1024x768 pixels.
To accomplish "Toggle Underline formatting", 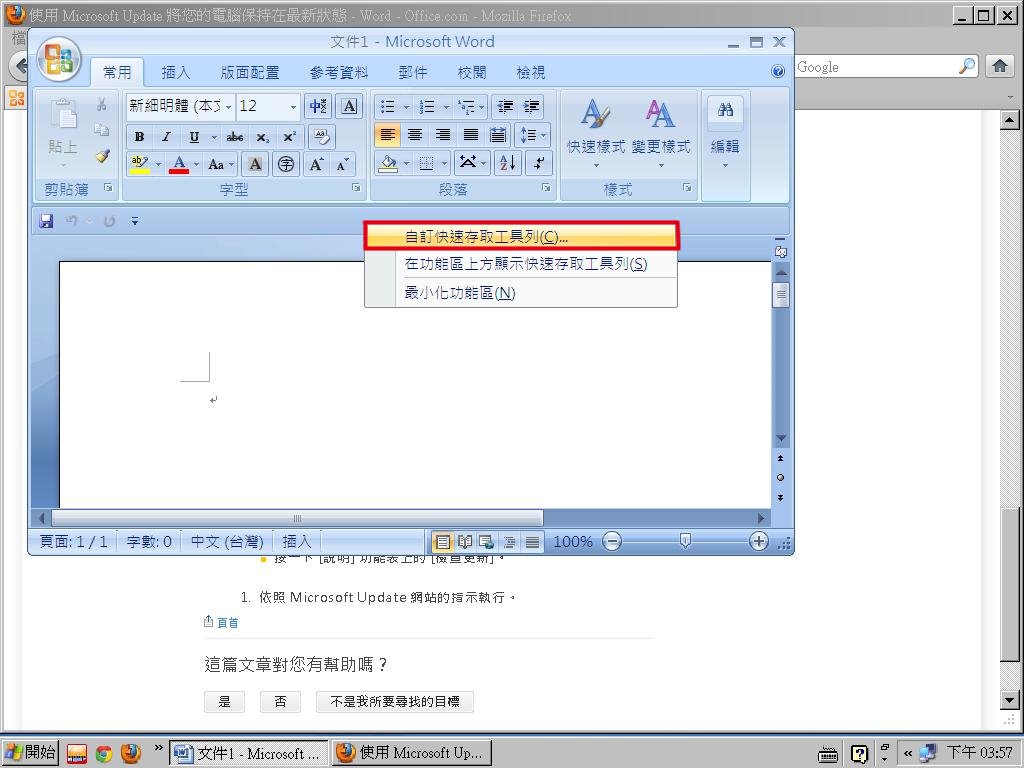I will (194, 137).
